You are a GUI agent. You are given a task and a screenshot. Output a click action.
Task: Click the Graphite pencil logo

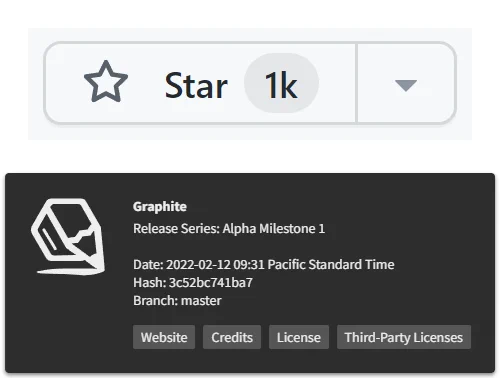(68, 237)
